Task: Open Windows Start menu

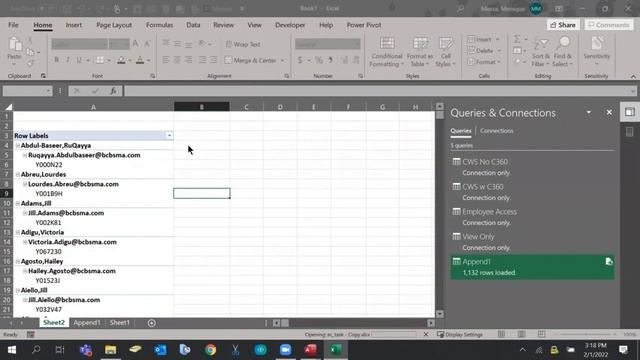Action: tap(12, 350)
